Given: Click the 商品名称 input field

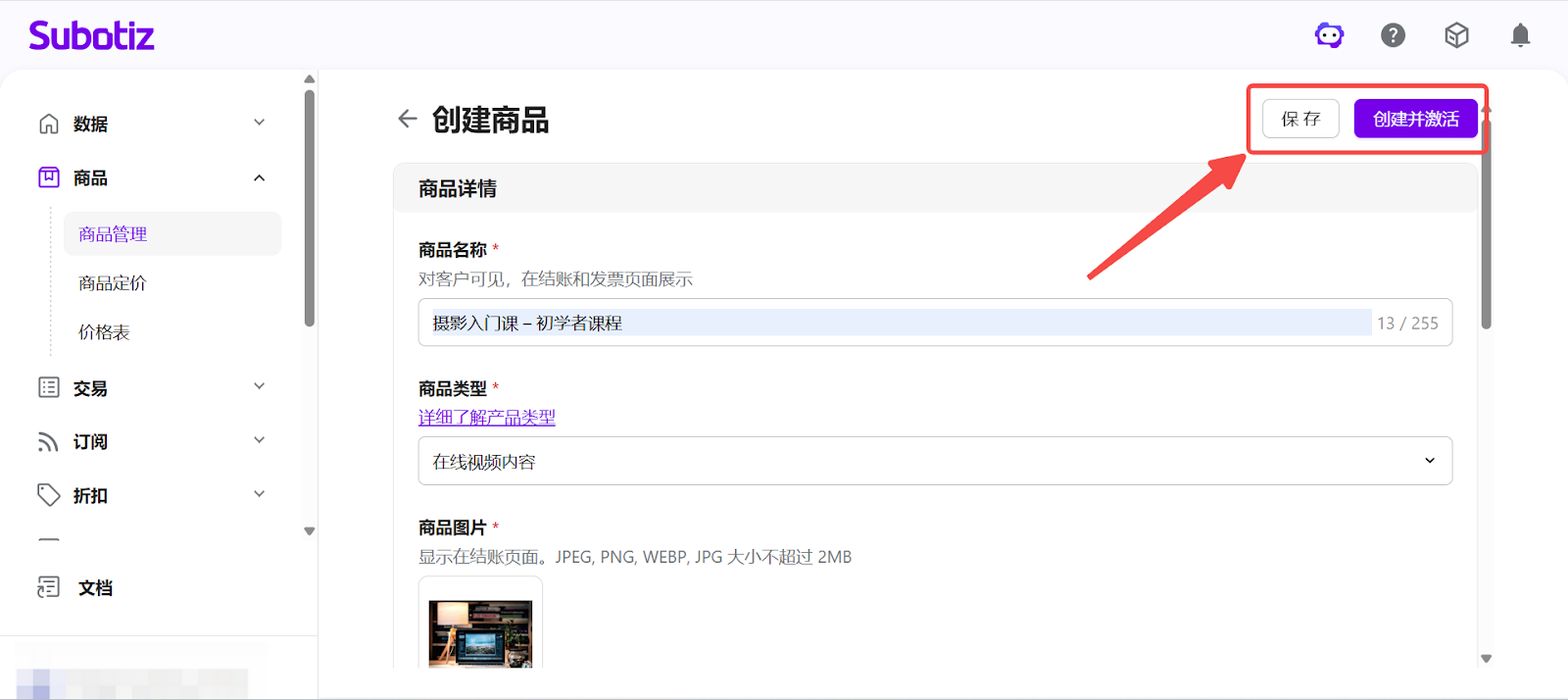Looking at the screenshot, I should (x=900, y=323).
